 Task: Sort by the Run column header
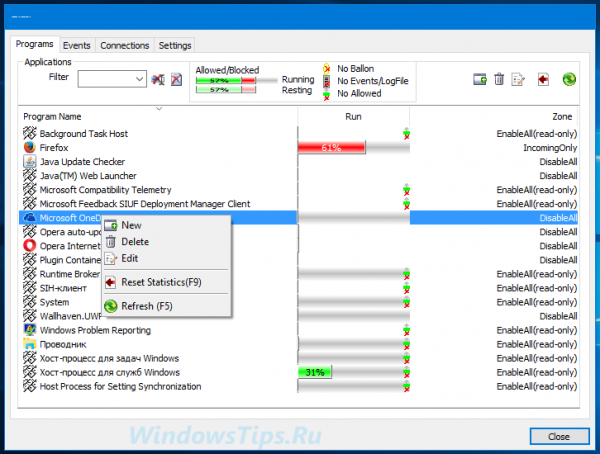click(353, 116)
